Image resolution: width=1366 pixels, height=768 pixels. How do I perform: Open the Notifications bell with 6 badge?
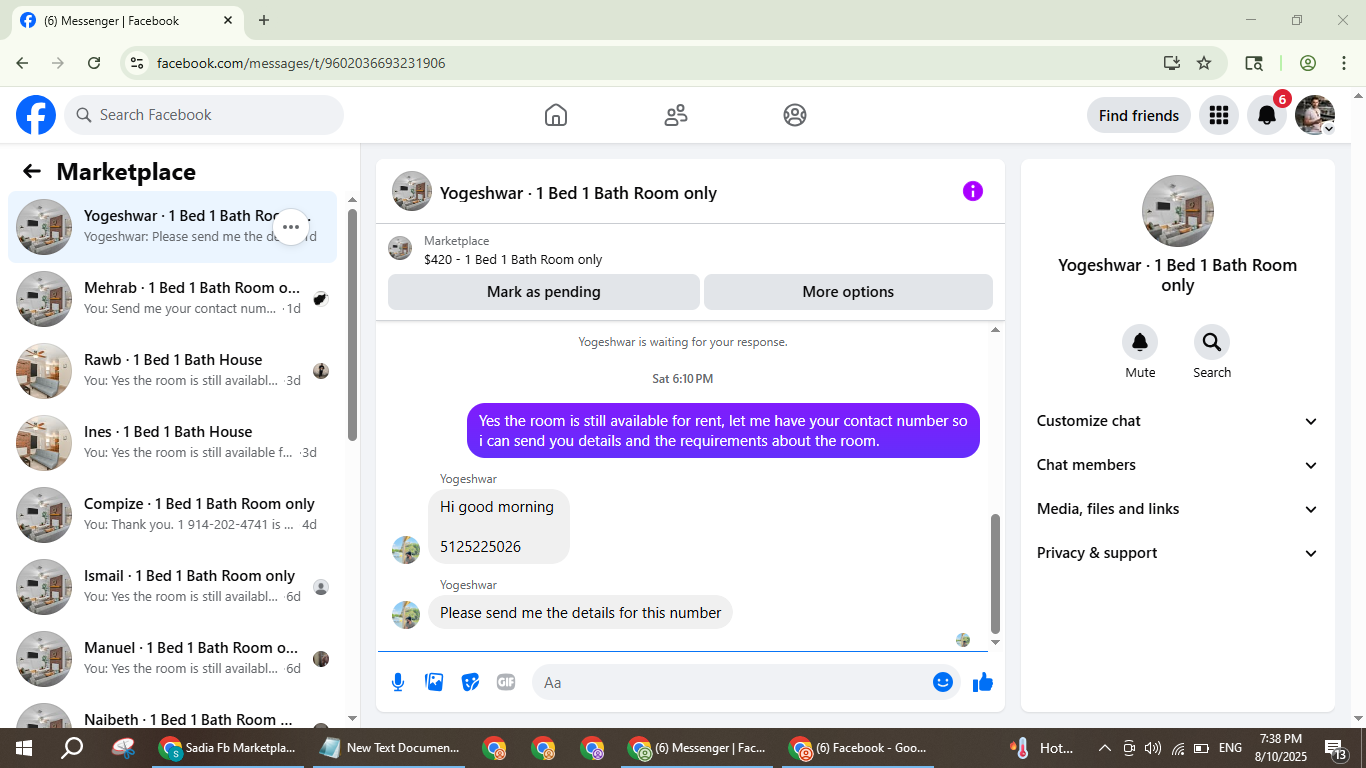pos(1267,115)
